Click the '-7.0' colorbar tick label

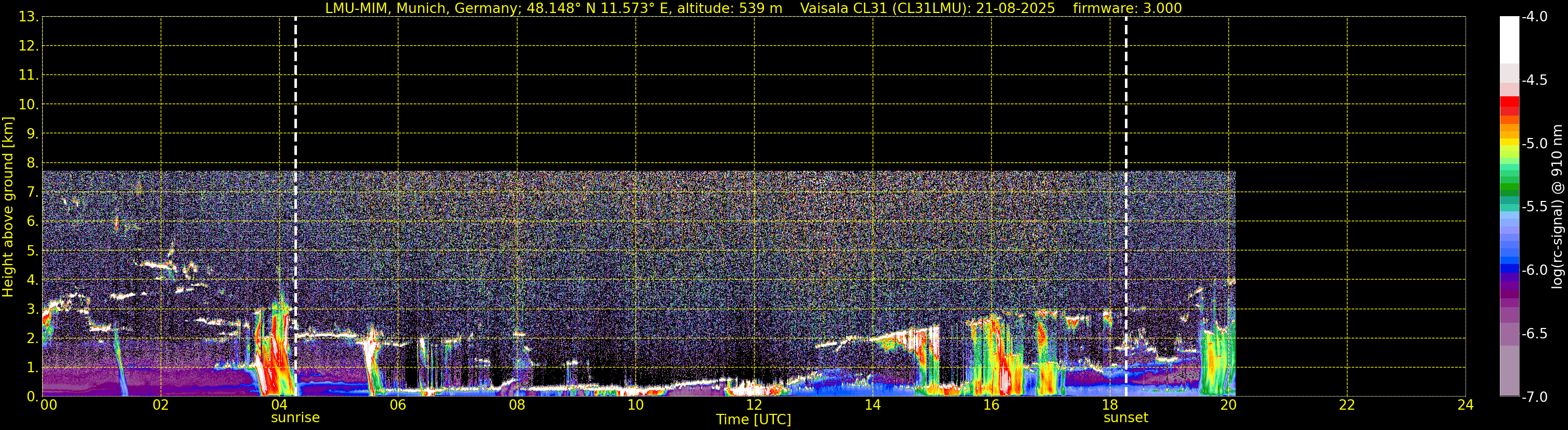click(1534, 397)
